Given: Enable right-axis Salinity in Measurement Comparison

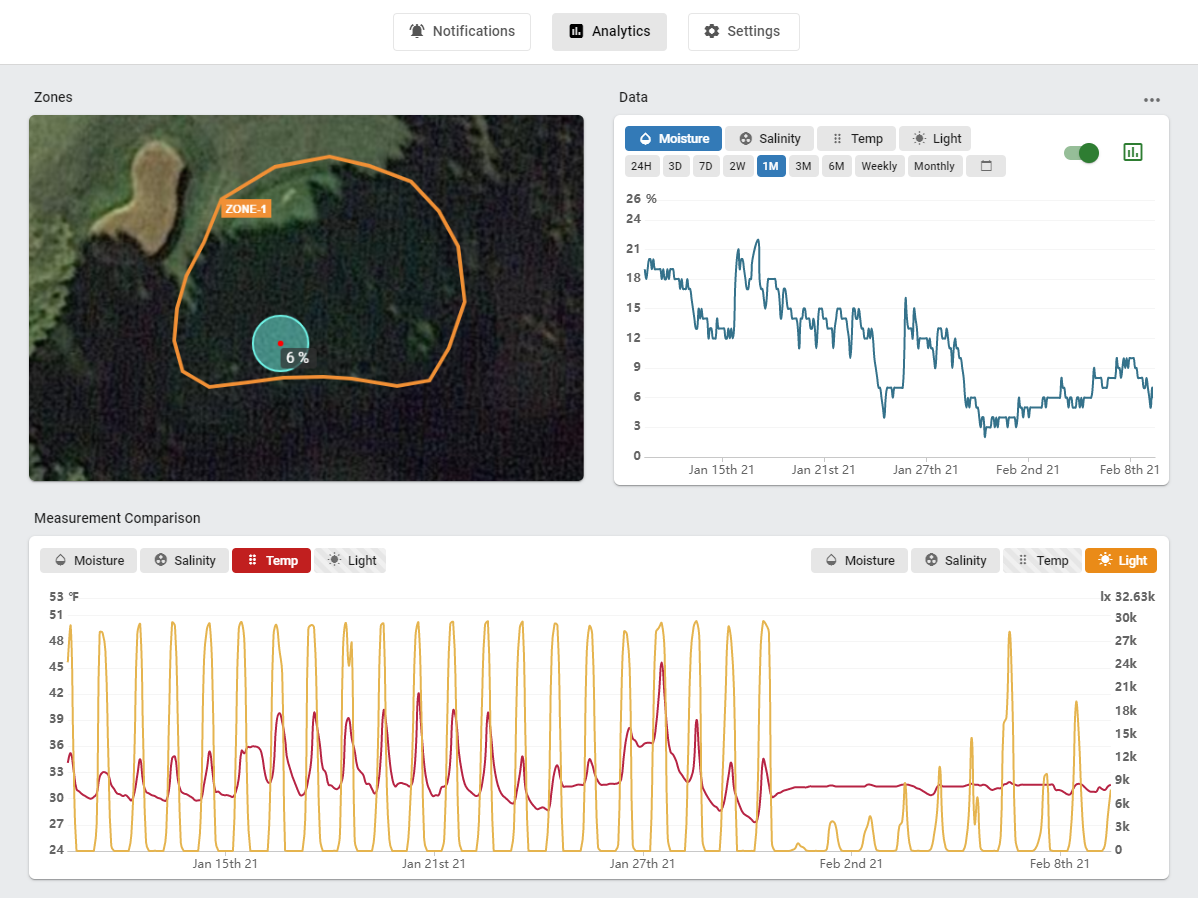Looking at the screenshot, I should tap(956, 560).
